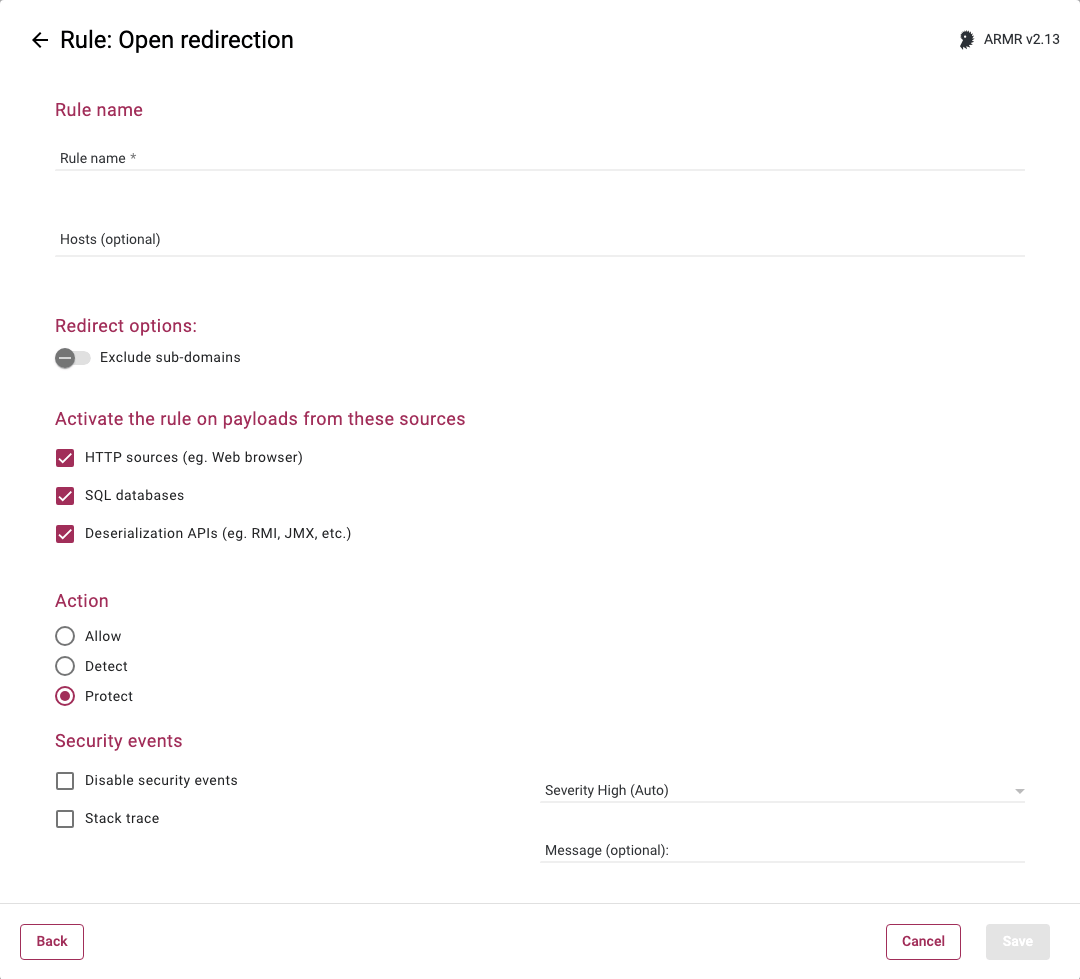Click 'Activate the rule on payloads' heading

click(x=260, y=419)
